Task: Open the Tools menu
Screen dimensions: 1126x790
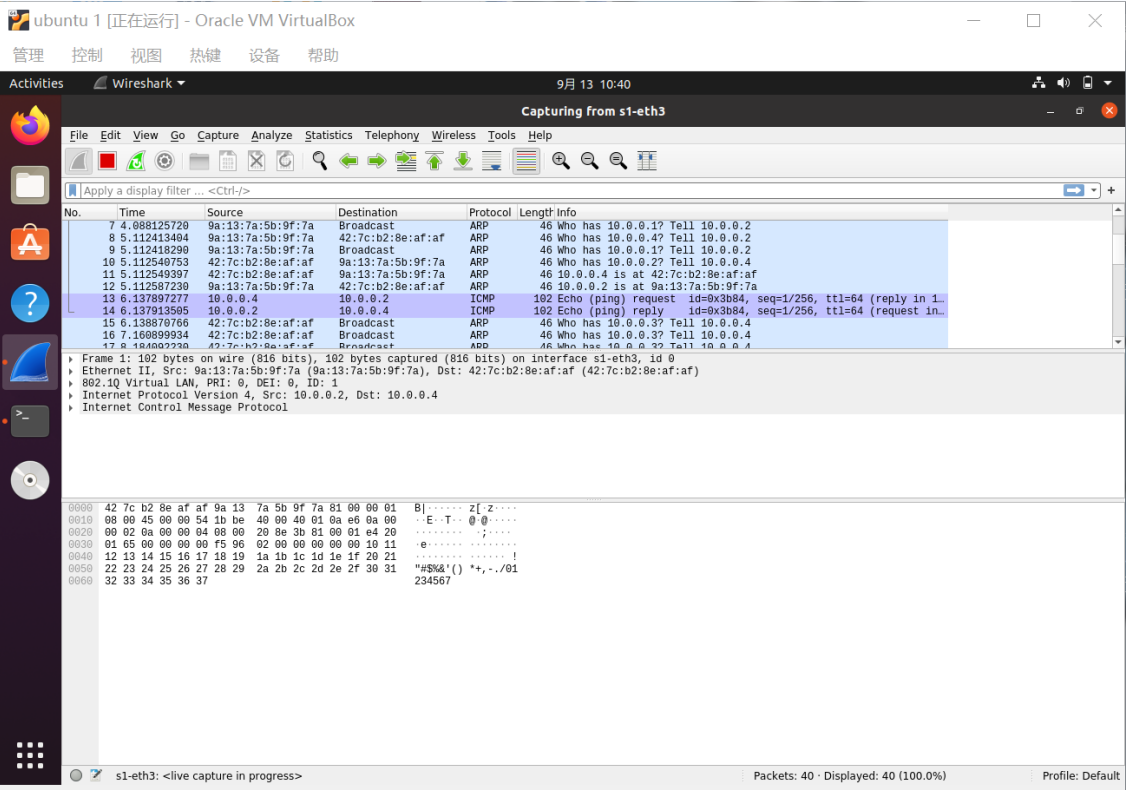Action: tap(501, 135)
